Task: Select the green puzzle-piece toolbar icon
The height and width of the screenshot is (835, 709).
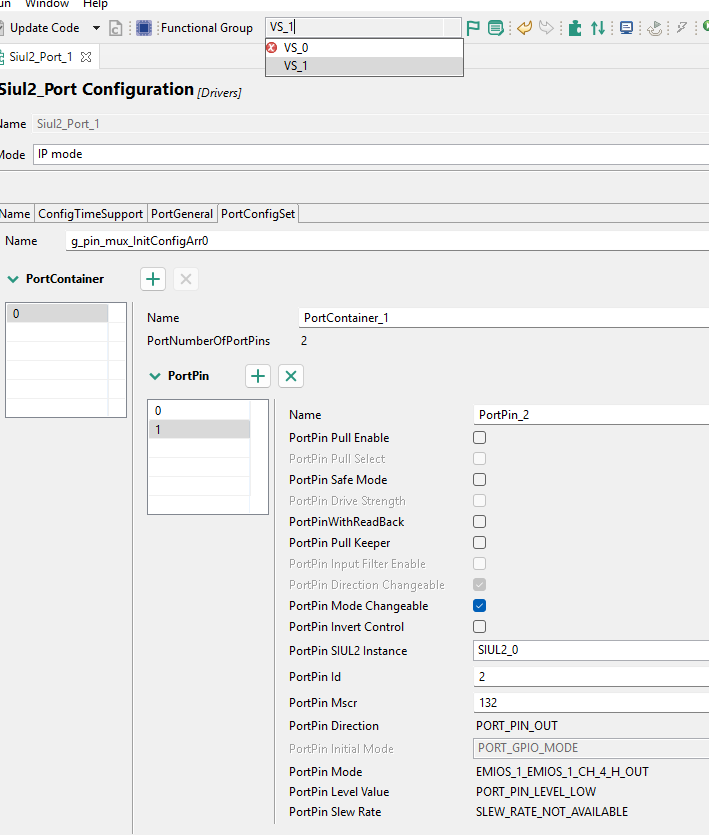Action: 573,27
